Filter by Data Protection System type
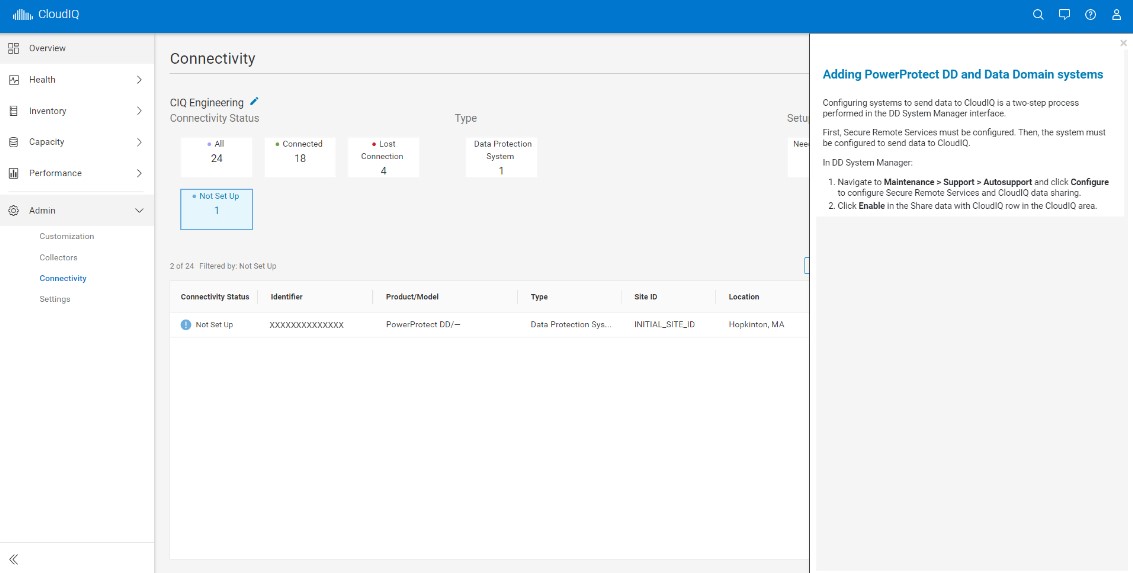Screen dimensions: 1133x573 (x=501, y=157)
